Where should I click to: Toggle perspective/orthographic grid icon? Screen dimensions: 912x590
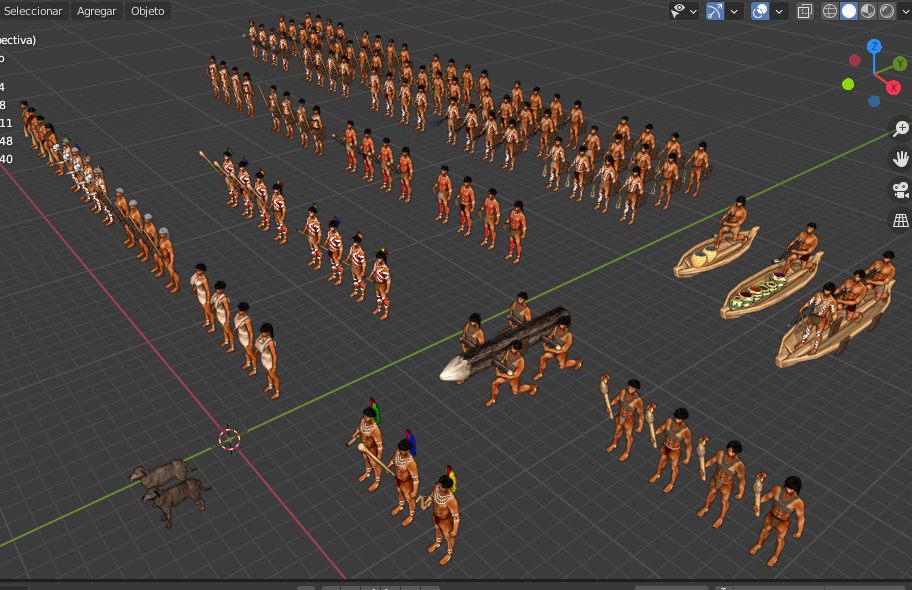point(901,220)
